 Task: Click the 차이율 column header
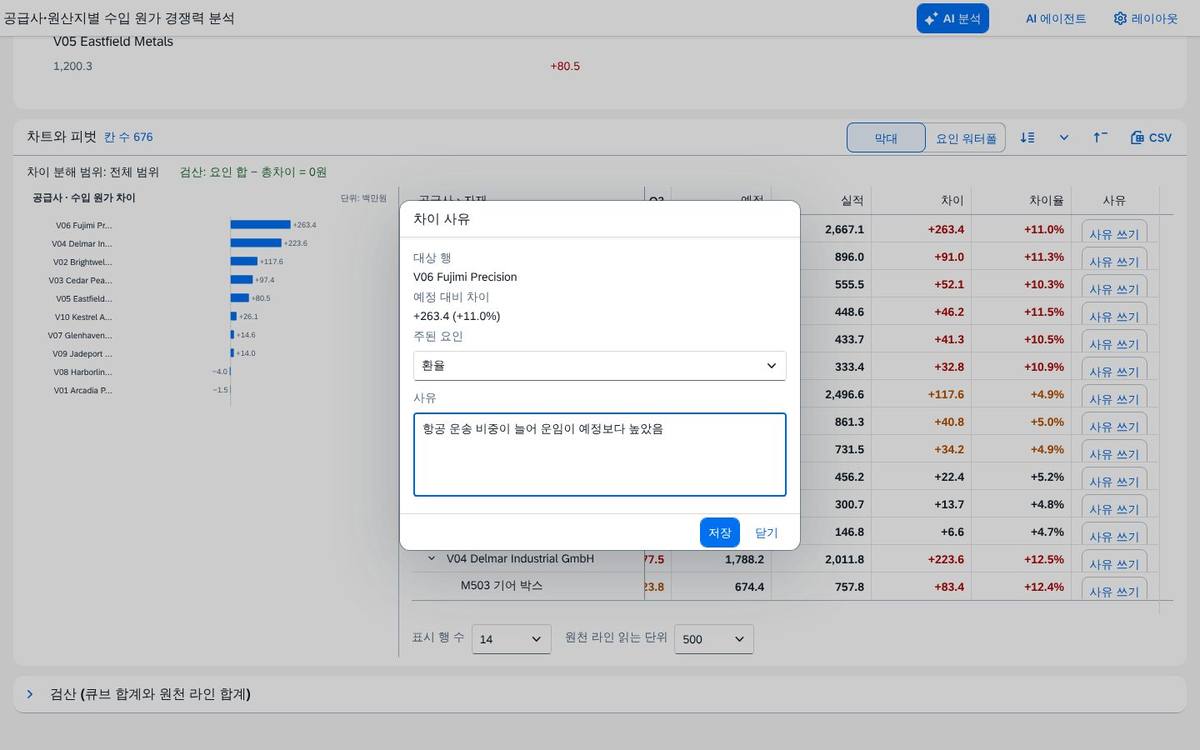pos(1046,201)
